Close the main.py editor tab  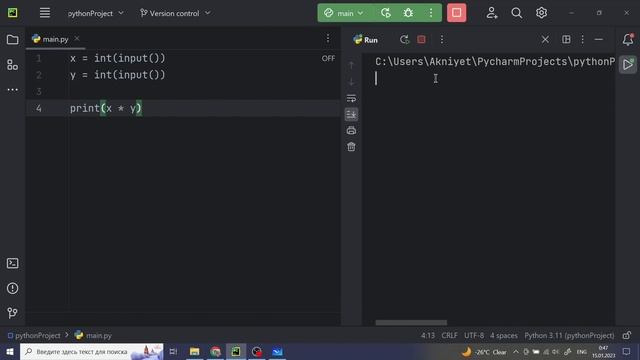(x=77, y=39)
